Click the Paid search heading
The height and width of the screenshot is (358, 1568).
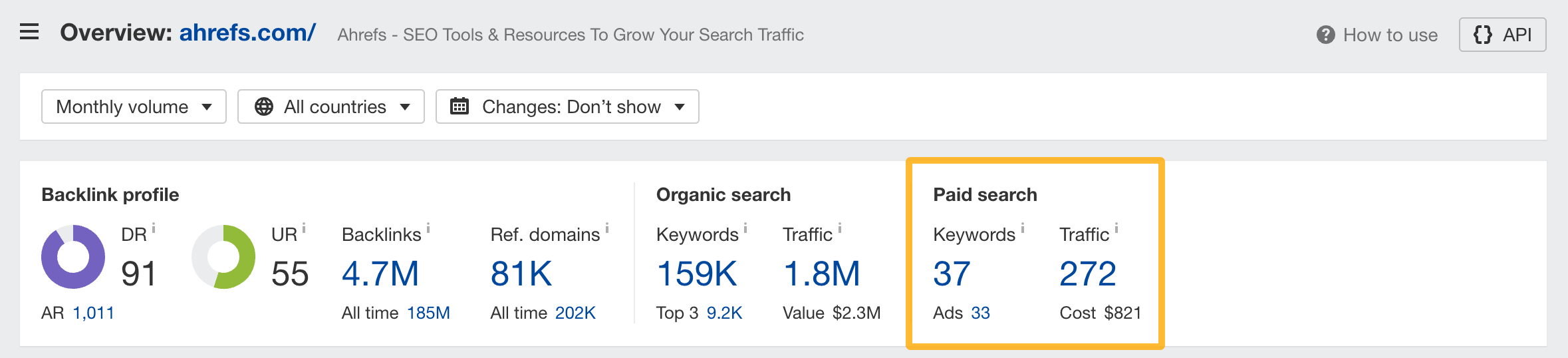pos(985,195)
